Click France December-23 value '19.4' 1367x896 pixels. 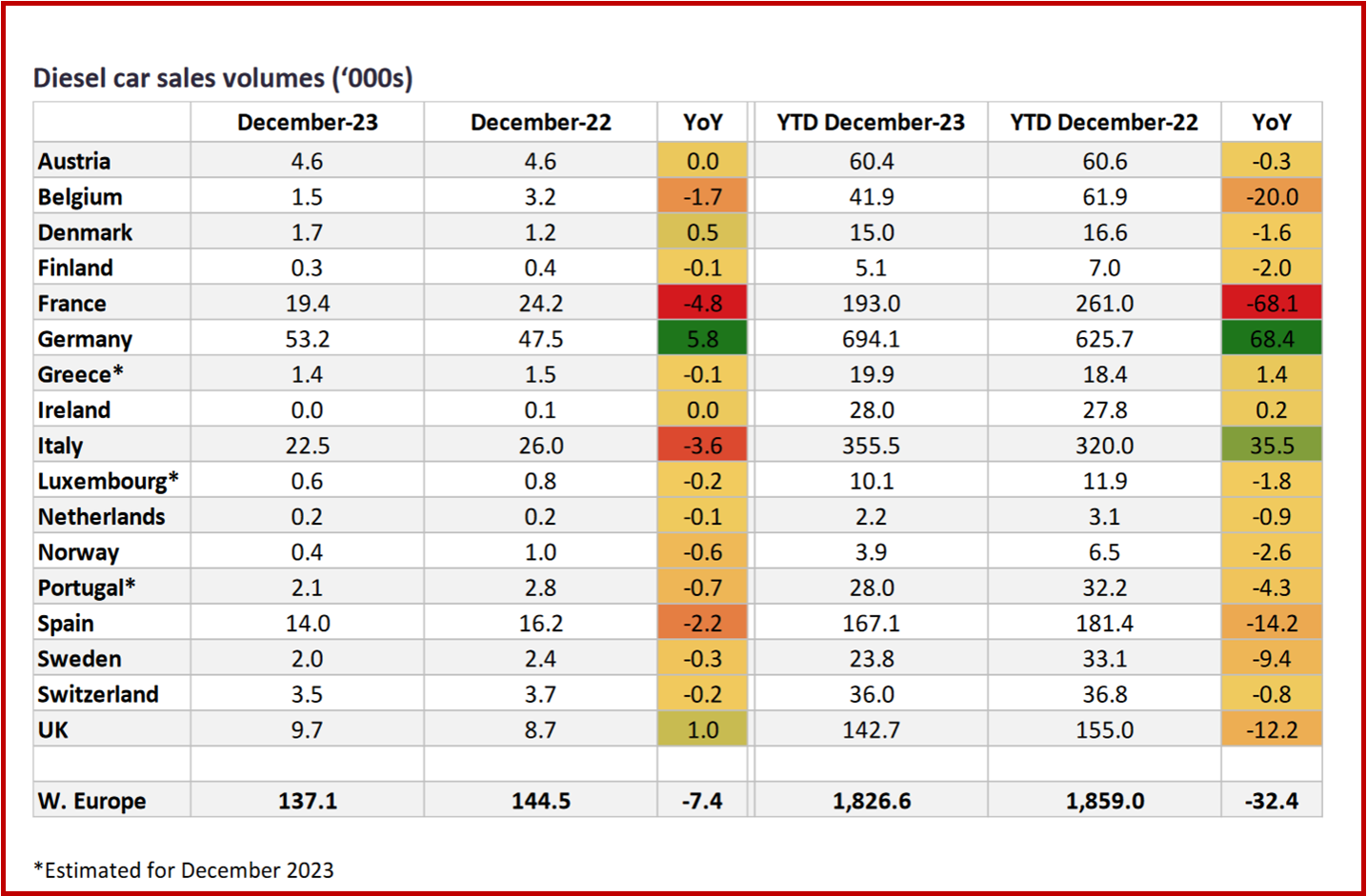tap(308, 304)
